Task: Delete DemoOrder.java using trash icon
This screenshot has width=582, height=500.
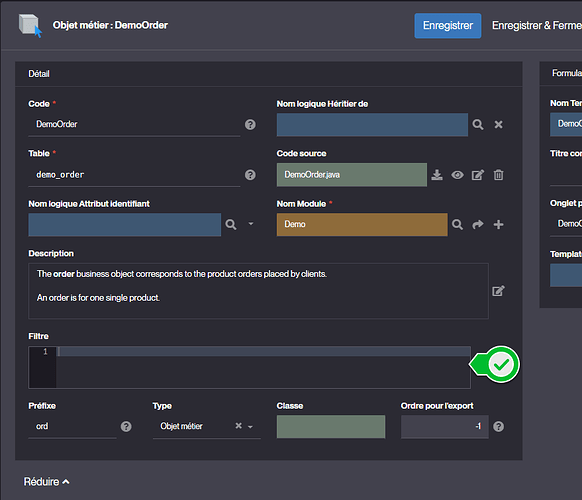Action: [498, 175]
